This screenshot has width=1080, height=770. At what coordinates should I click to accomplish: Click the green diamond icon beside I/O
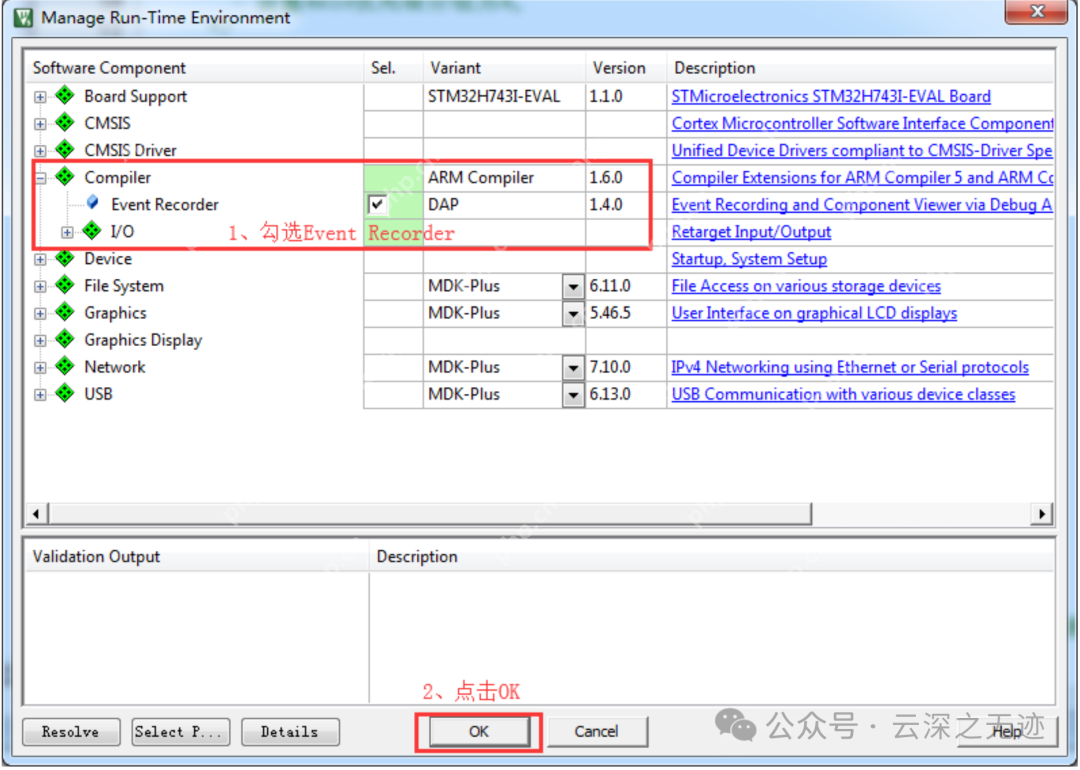[x=92, y=231]
